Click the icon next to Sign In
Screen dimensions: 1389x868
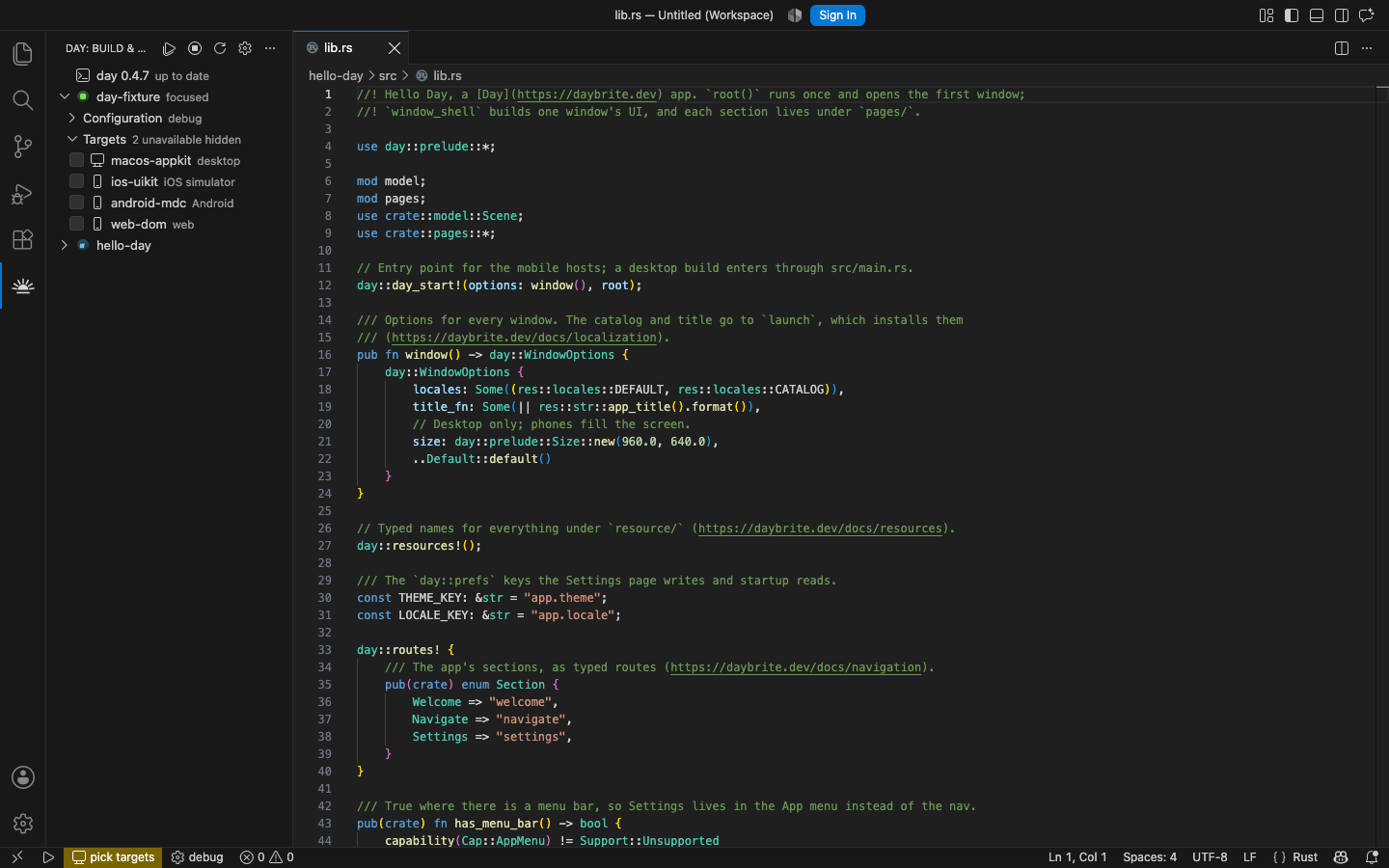[795, 15]
